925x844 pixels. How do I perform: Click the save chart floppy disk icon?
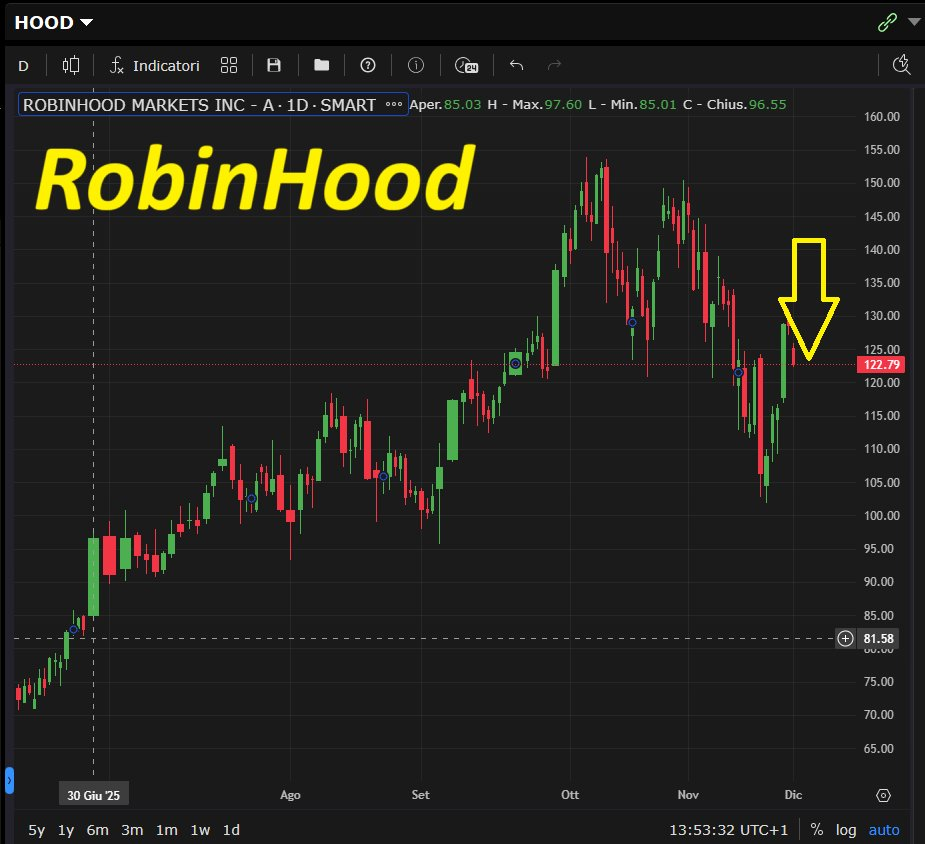pos(274,65)
